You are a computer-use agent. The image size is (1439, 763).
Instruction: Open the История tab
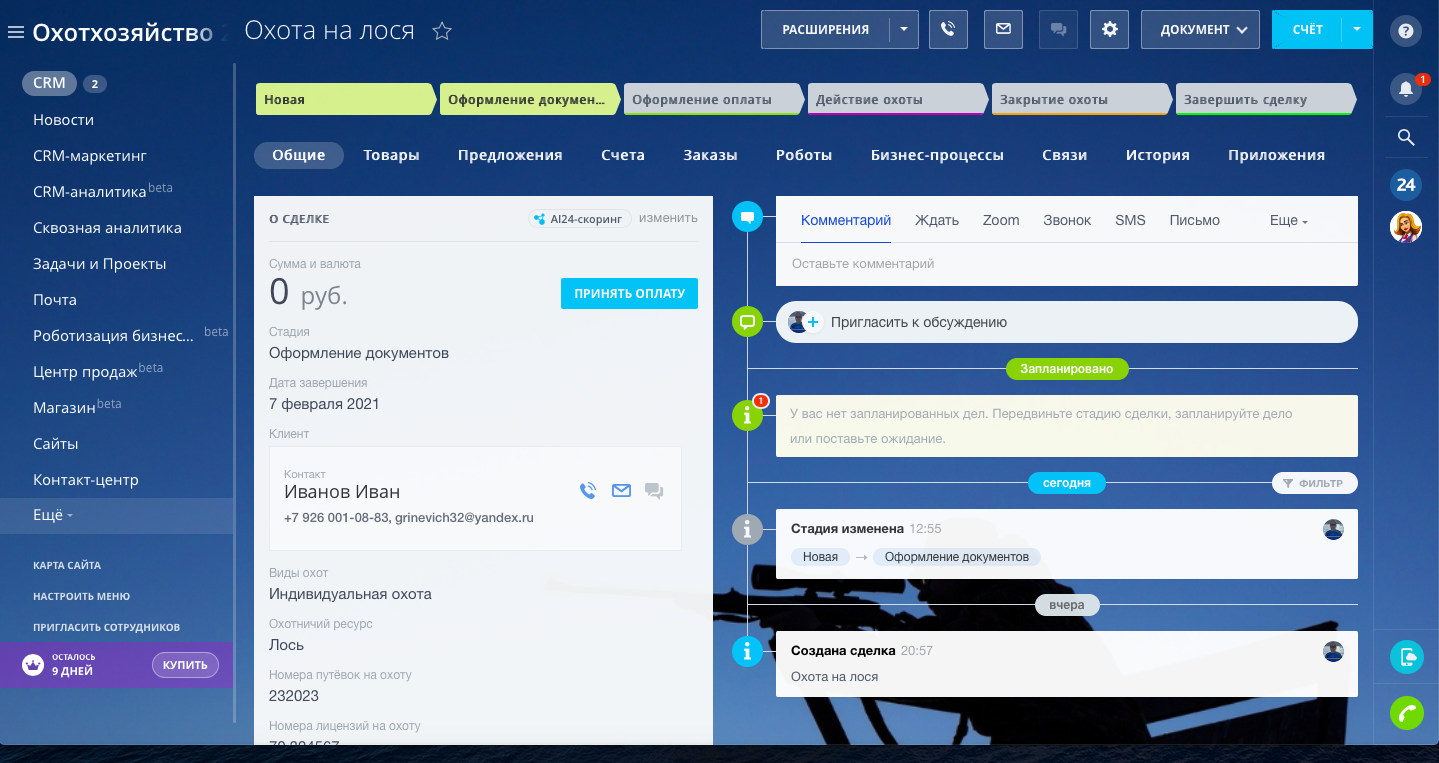coord(1158,155)
